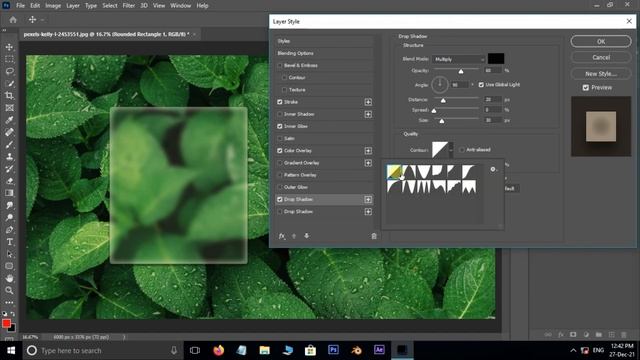Enable the Inner Shadow checkbox
The width and height of the screenshot is (640, 360).
point(280,114)
